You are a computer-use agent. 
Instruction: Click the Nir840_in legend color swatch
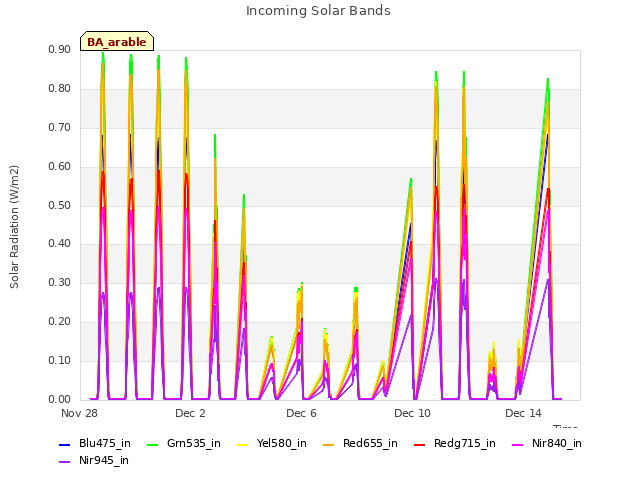pos(518,444)
